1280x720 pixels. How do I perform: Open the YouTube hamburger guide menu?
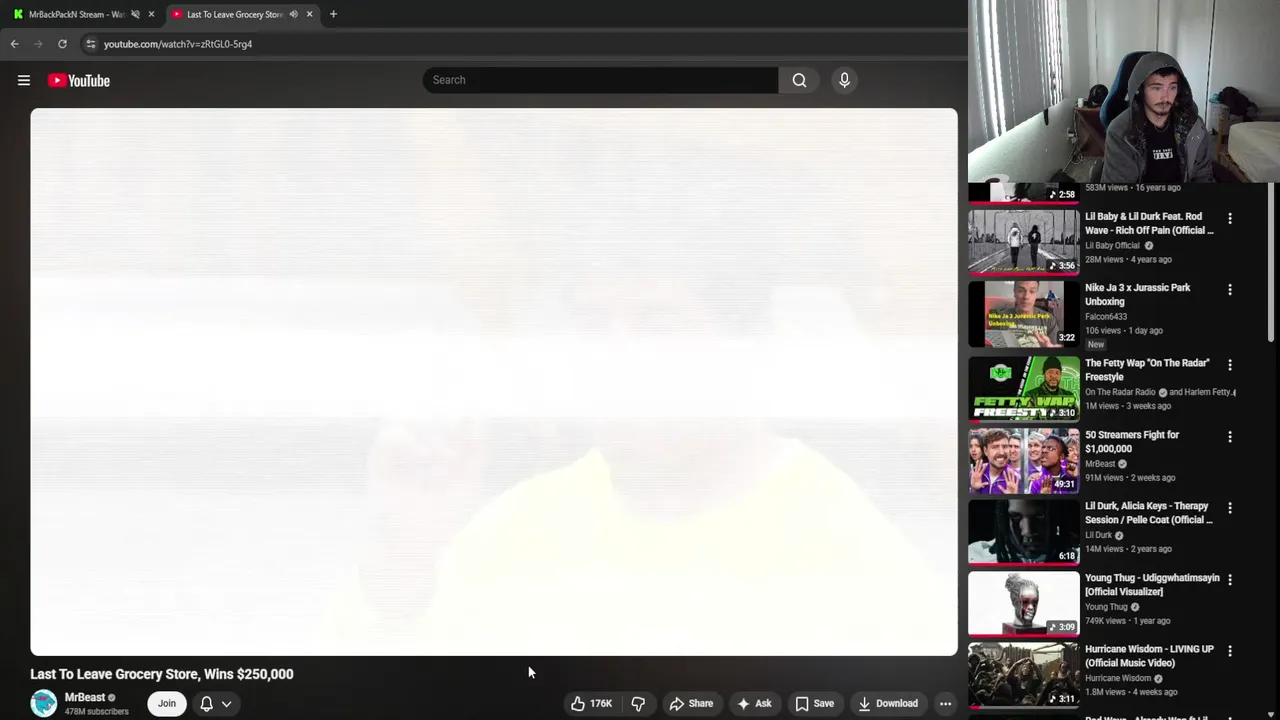24,80
